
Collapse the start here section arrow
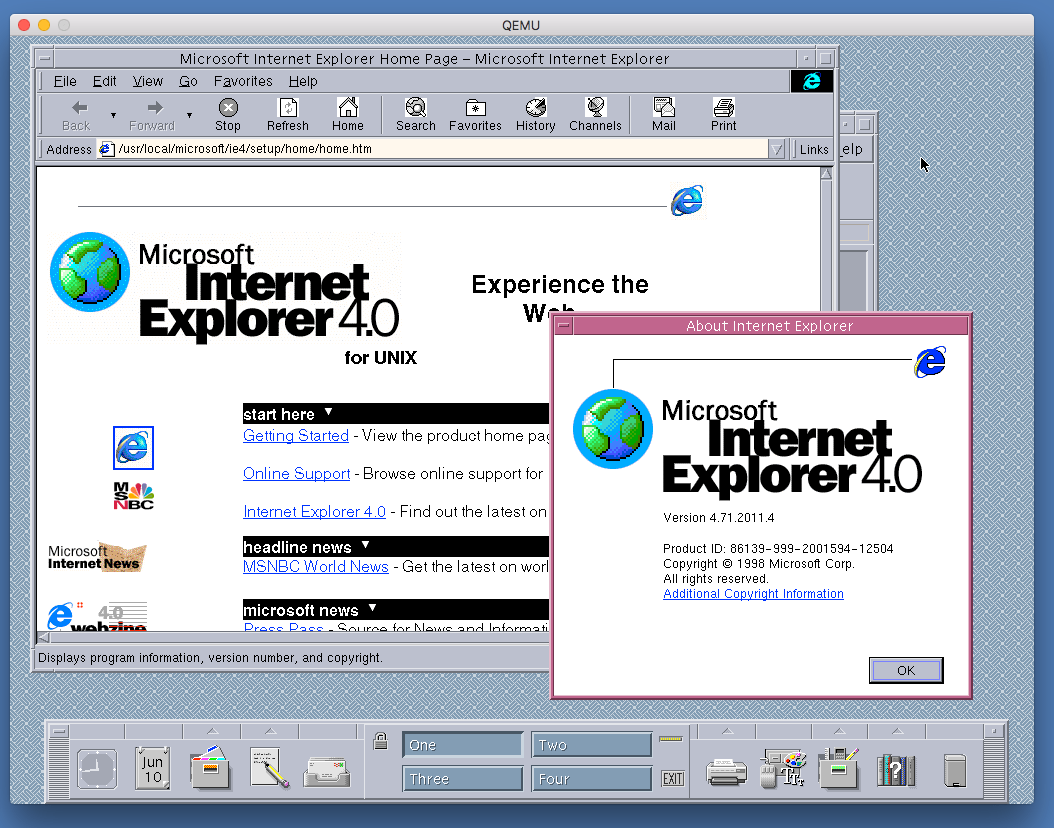328,412
